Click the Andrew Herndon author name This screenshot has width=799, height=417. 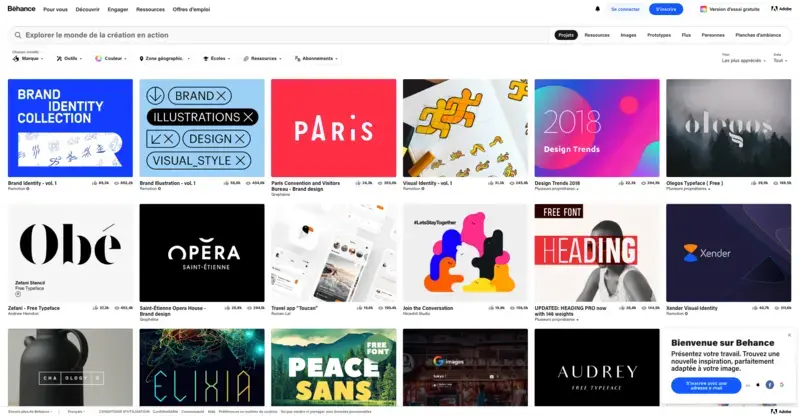[23, 314]
